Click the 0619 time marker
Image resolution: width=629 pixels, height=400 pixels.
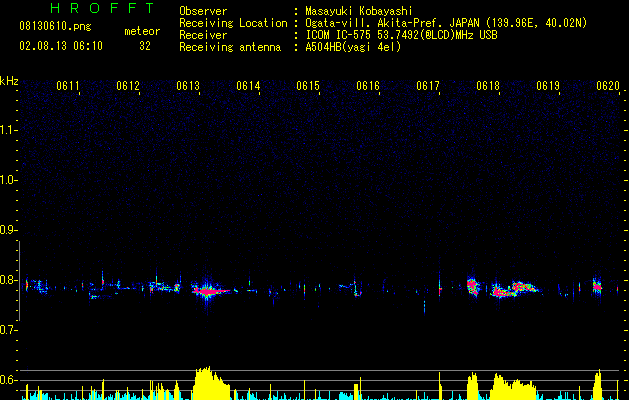point(548,86)
